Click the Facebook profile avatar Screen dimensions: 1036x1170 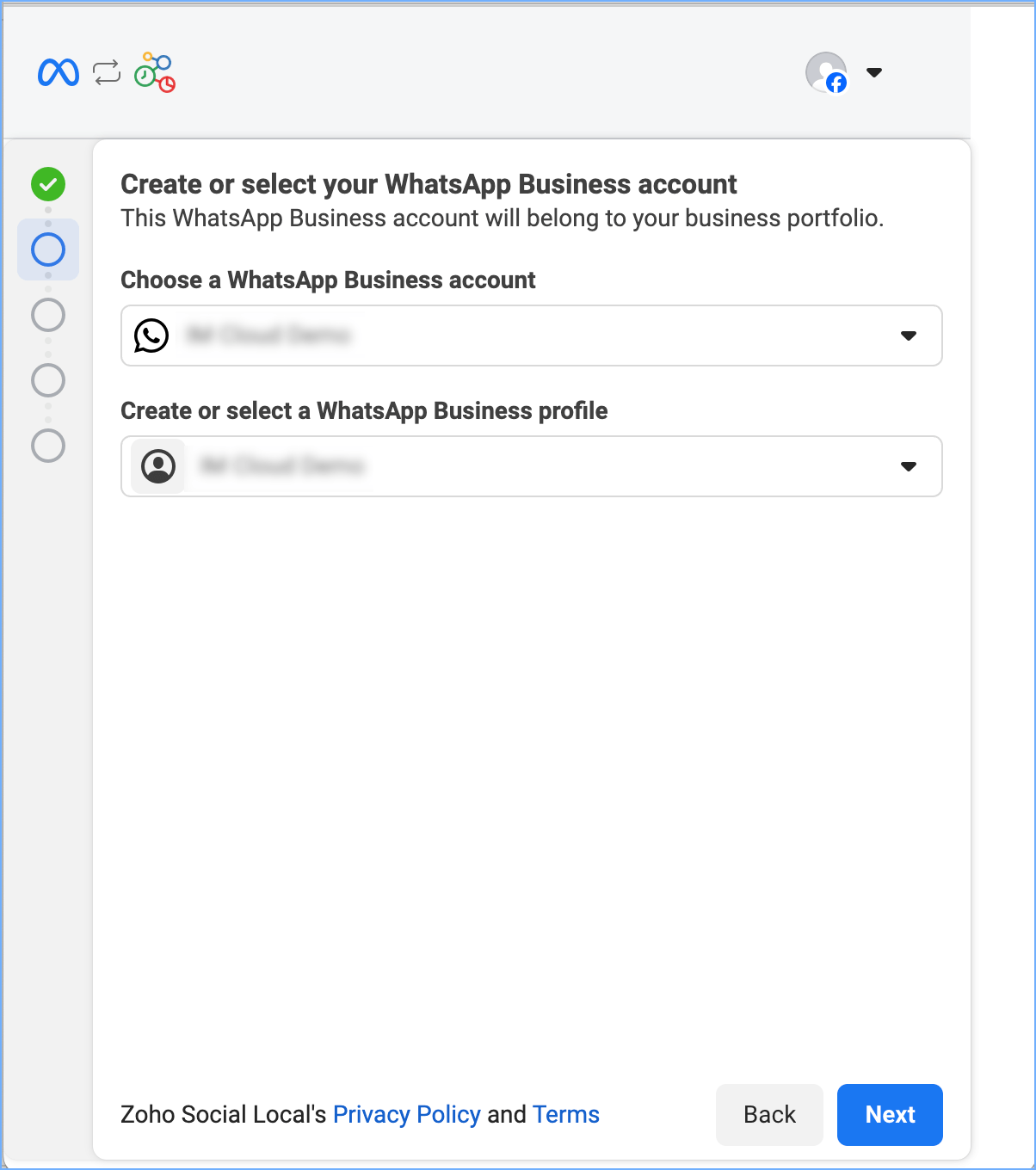coord(826,72)
